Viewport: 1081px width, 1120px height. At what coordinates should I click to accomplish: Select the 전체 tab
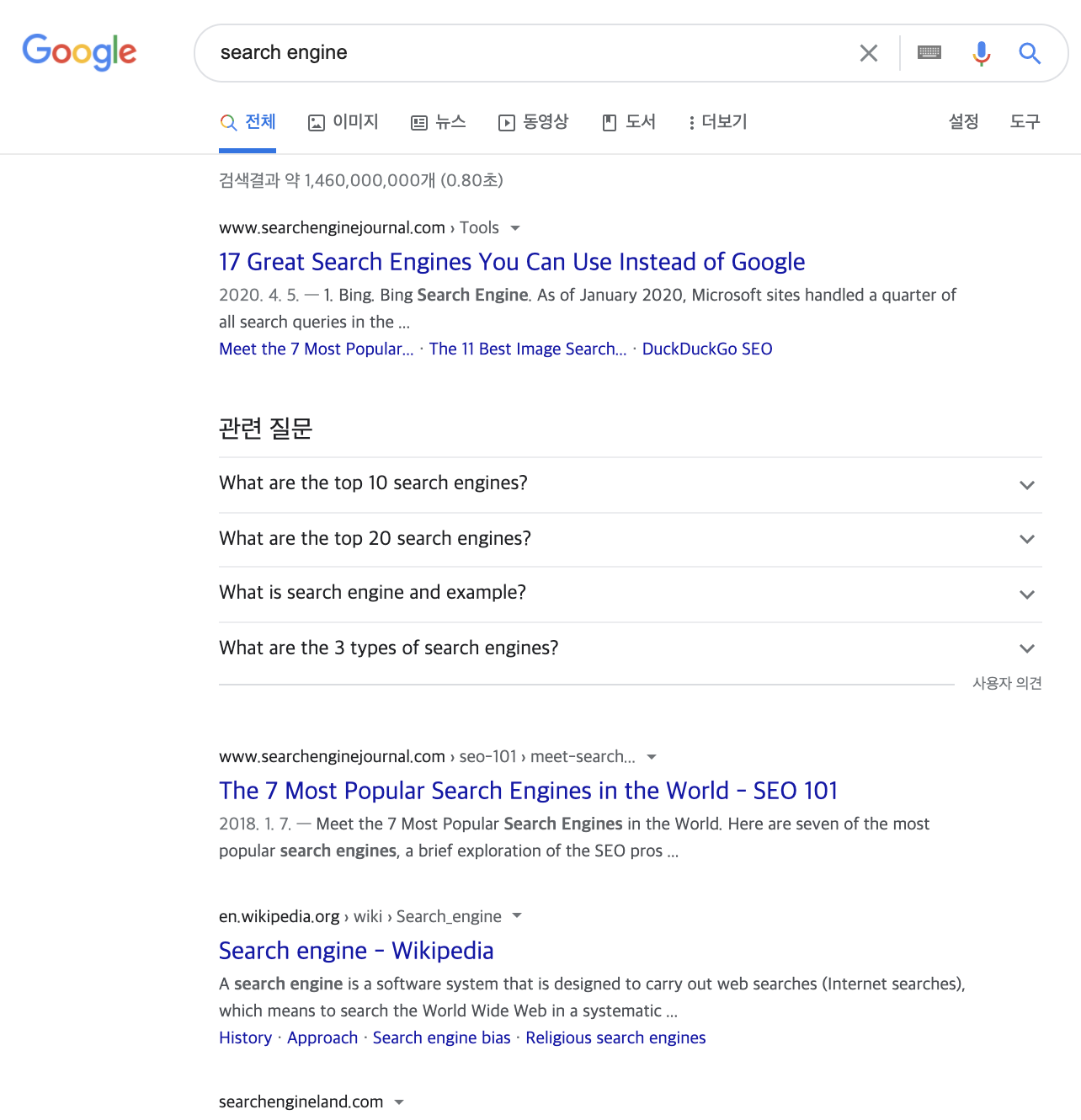(248, 122)
